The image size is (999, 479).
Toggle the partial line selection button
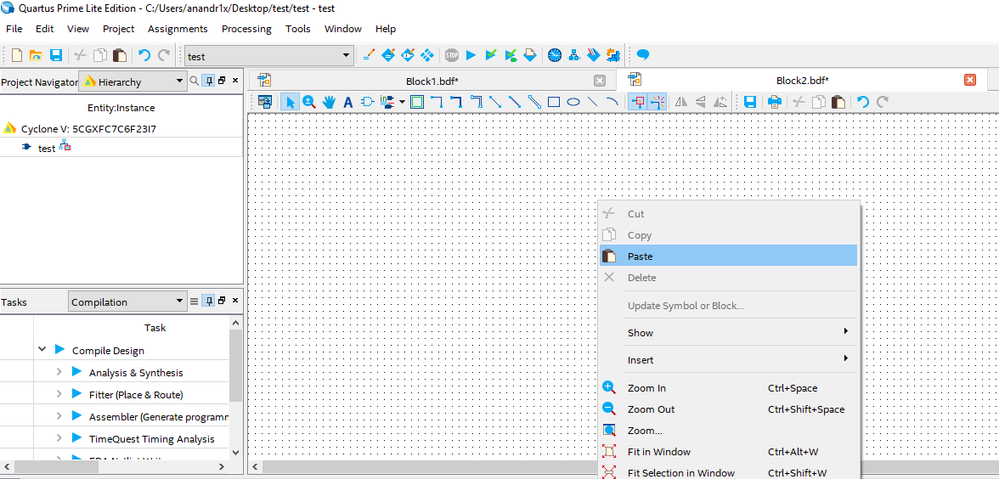point(657,102)
